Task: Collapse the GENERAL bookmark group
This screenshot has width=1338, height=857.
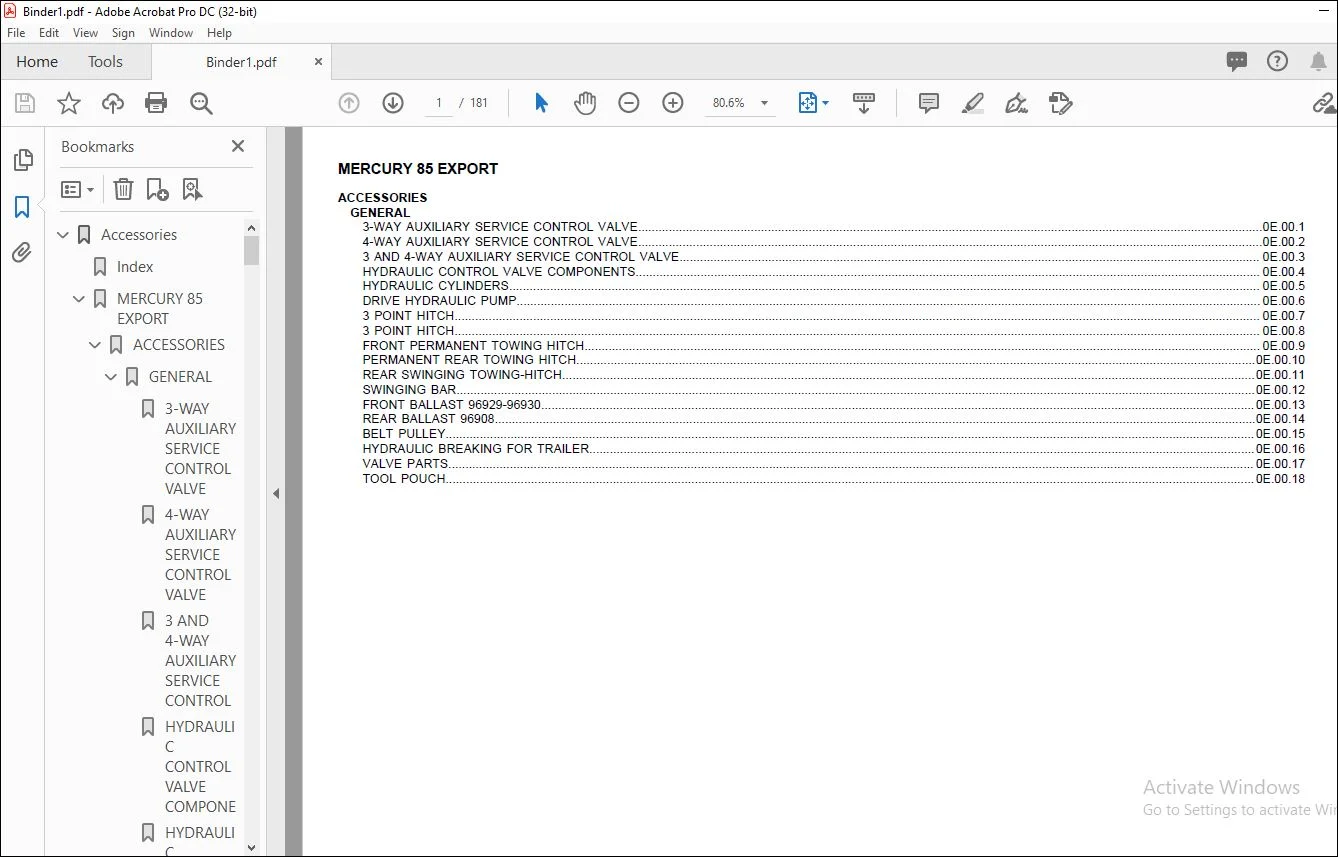Action: coord(112,377)
